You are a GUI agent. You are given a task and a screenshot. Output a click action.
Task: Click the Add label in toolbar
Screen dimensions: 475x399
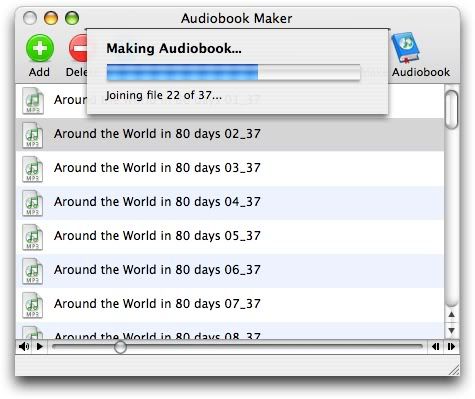click(x=39, y=72)
